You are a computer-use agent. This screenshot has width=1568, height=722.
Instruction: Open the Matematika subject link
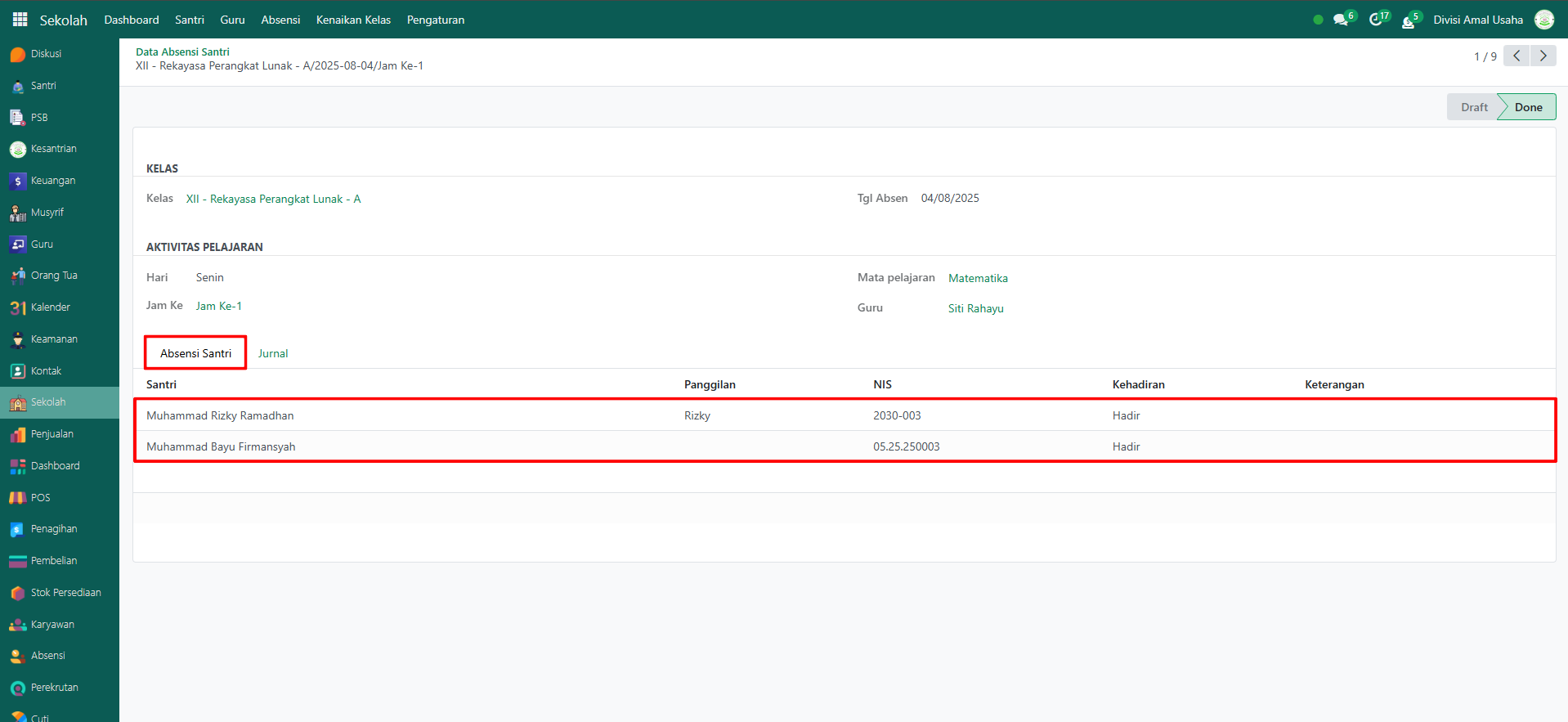978,278
